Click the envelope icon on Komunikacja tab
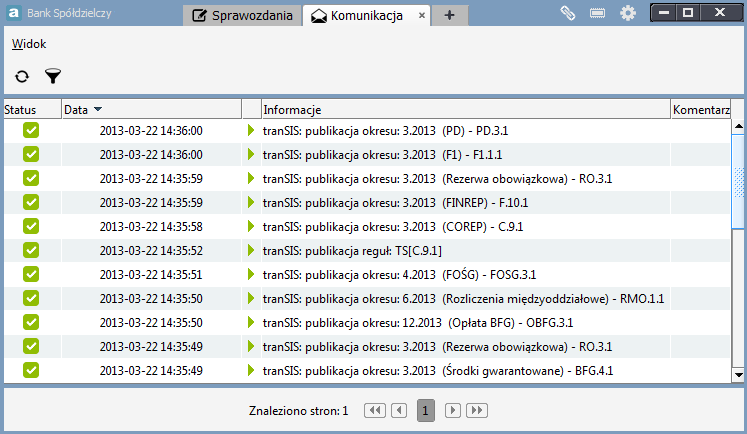This screenshot has height=434, width=747. 319,16
